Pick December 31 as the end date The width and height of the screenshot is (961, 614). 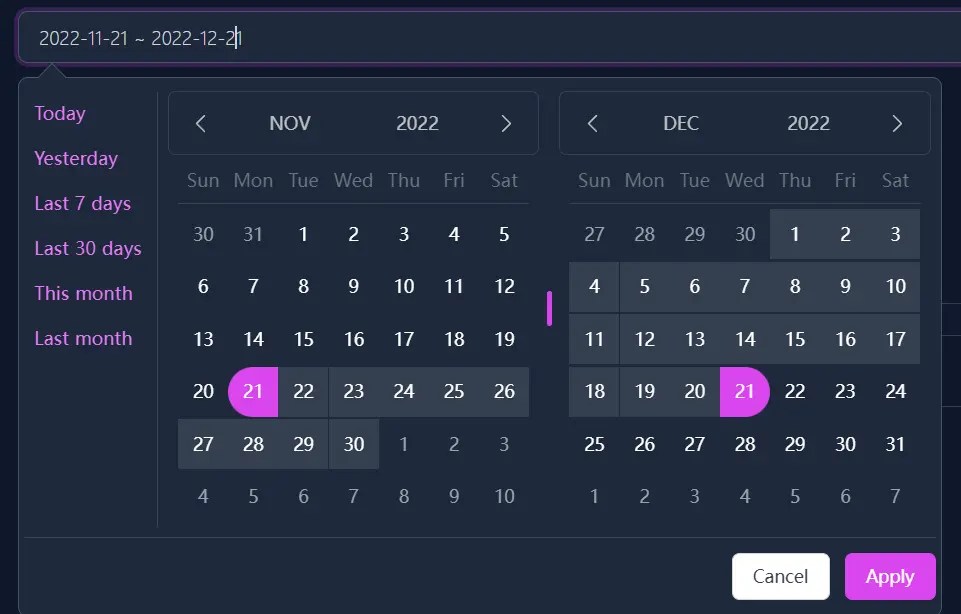point(895,444)
